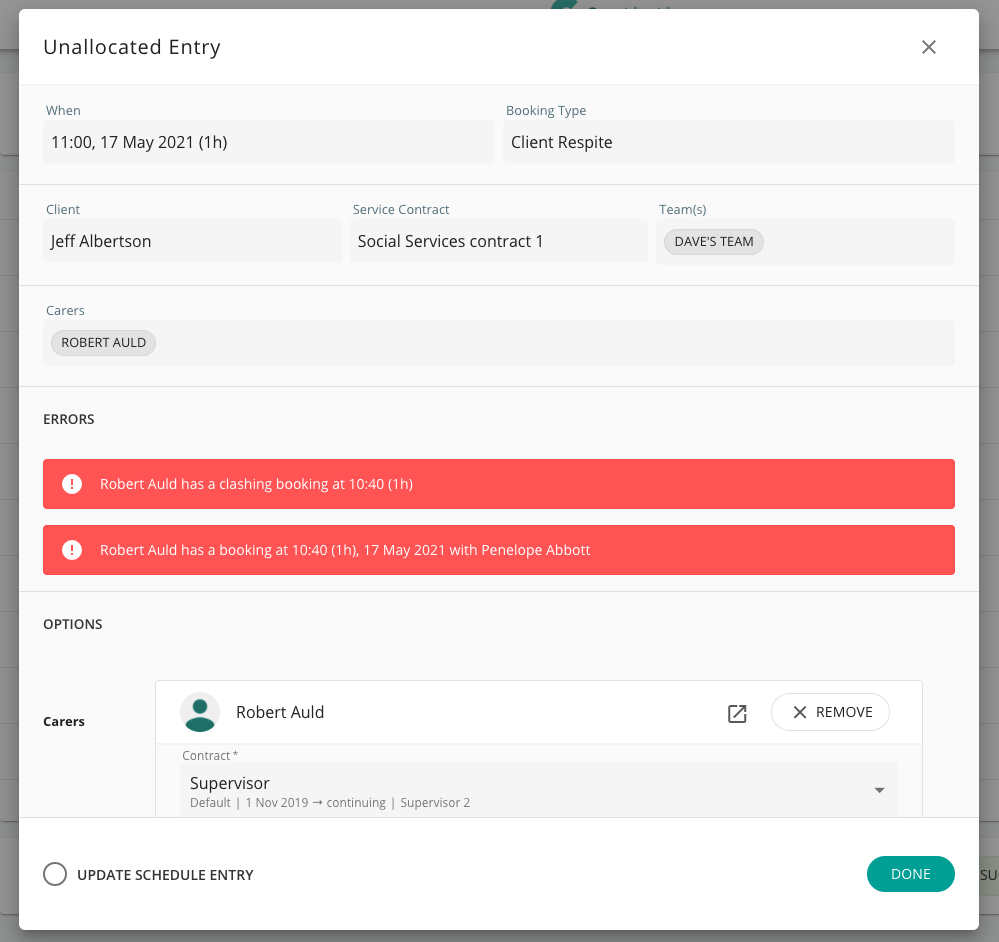This screenshot has height=942, width=999.
Task: Click the X icon inside the Remove button
Action: 799,712
